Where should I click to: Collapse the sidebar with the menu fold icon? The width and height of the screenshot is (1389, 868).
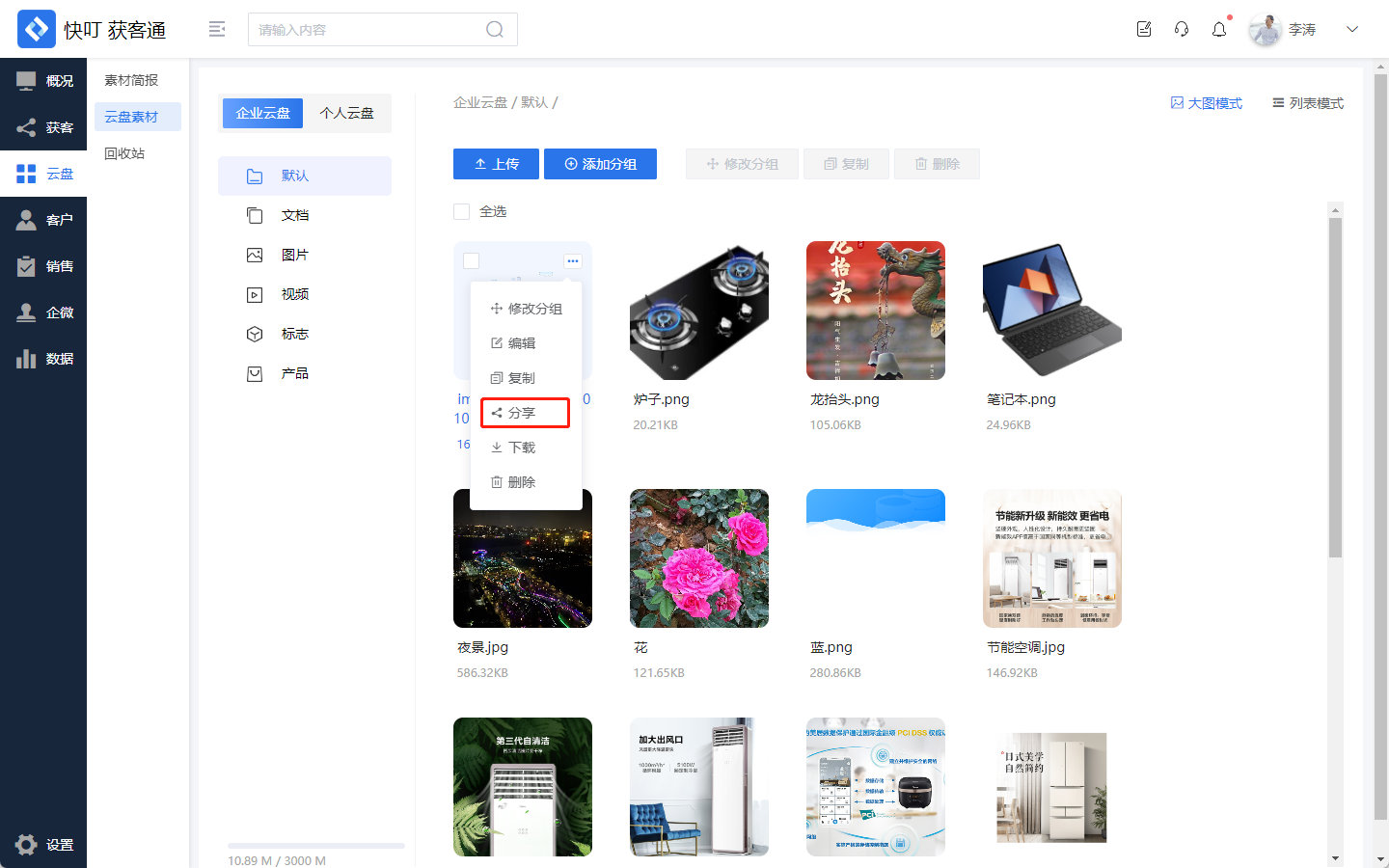tap(217, 29)
